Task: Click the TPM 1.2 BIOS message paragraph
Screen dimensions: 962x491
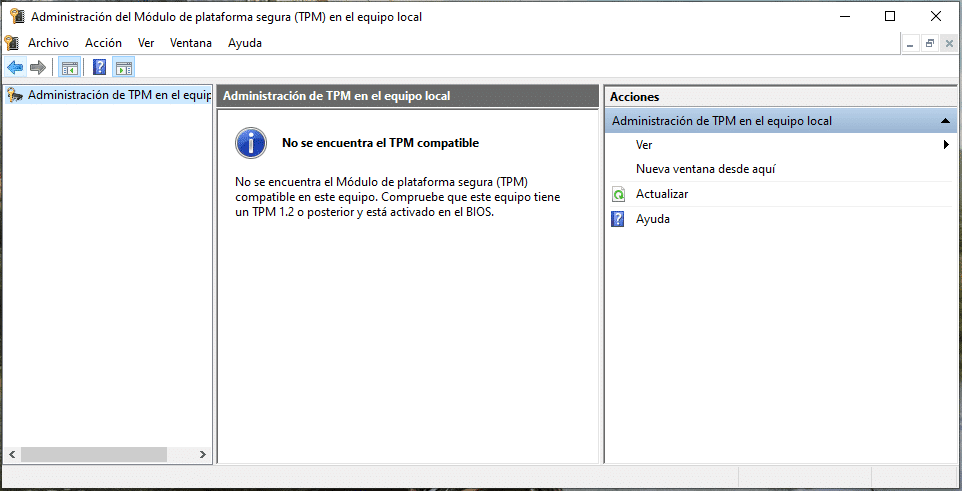Action: pyautogui.click(x=398, y=198)
